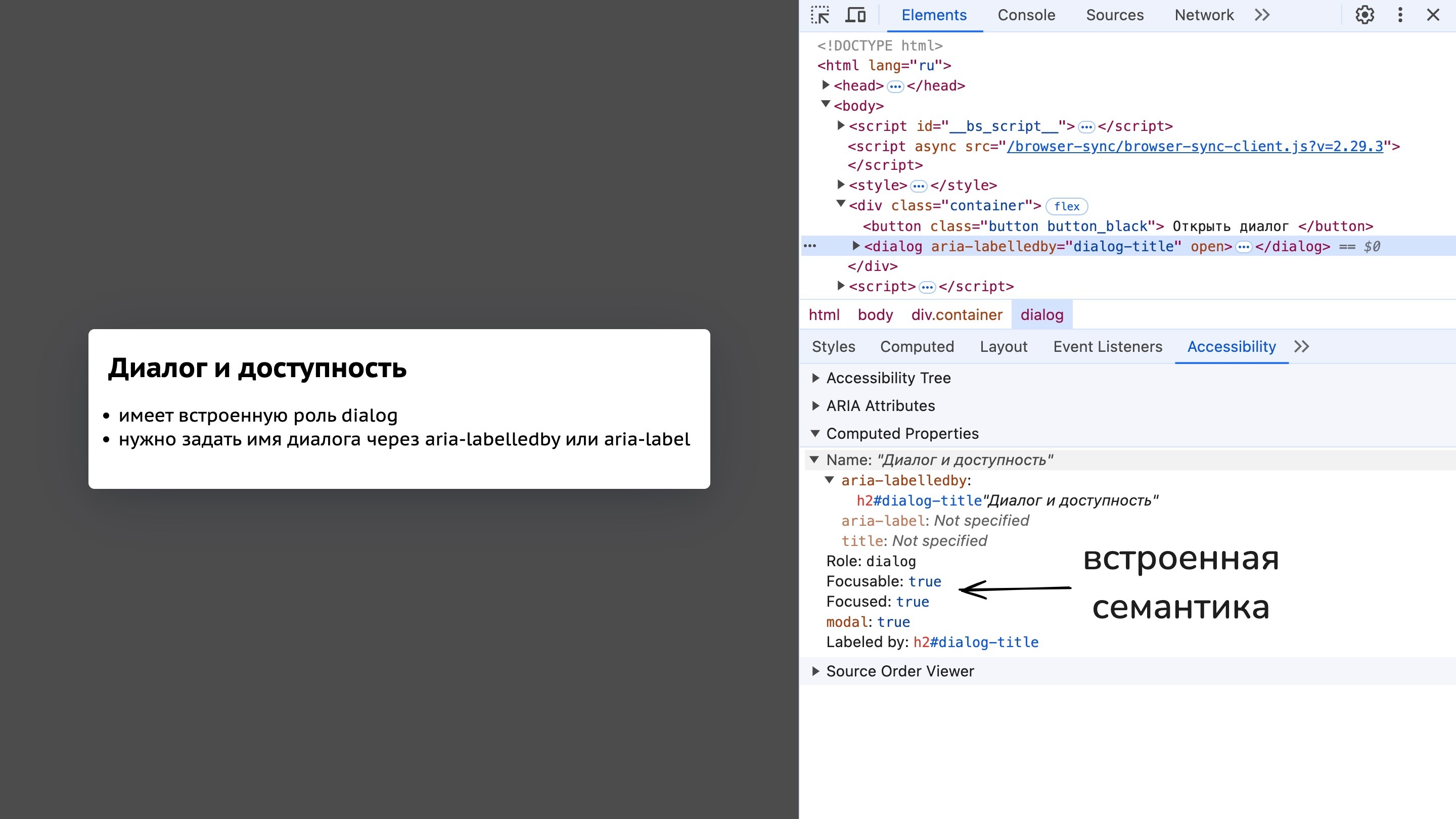Show more sidebar panes after Accessibility
The width and height of the screenshot is (1456, 819).
[1302, 346]
